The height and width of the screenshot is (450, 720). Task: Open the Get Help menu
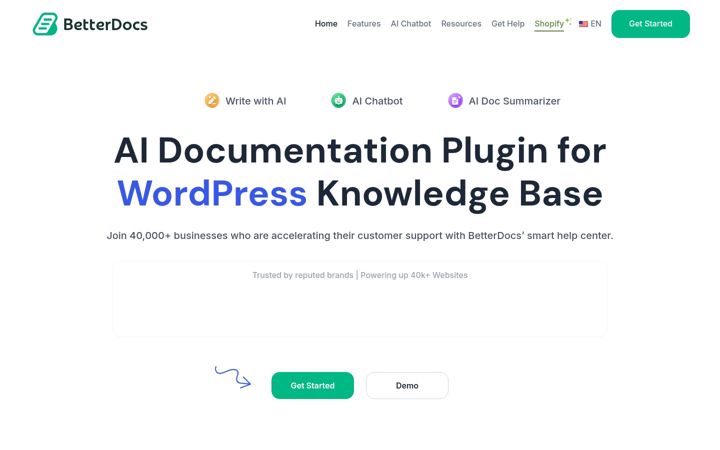click(x=508, y=24)
